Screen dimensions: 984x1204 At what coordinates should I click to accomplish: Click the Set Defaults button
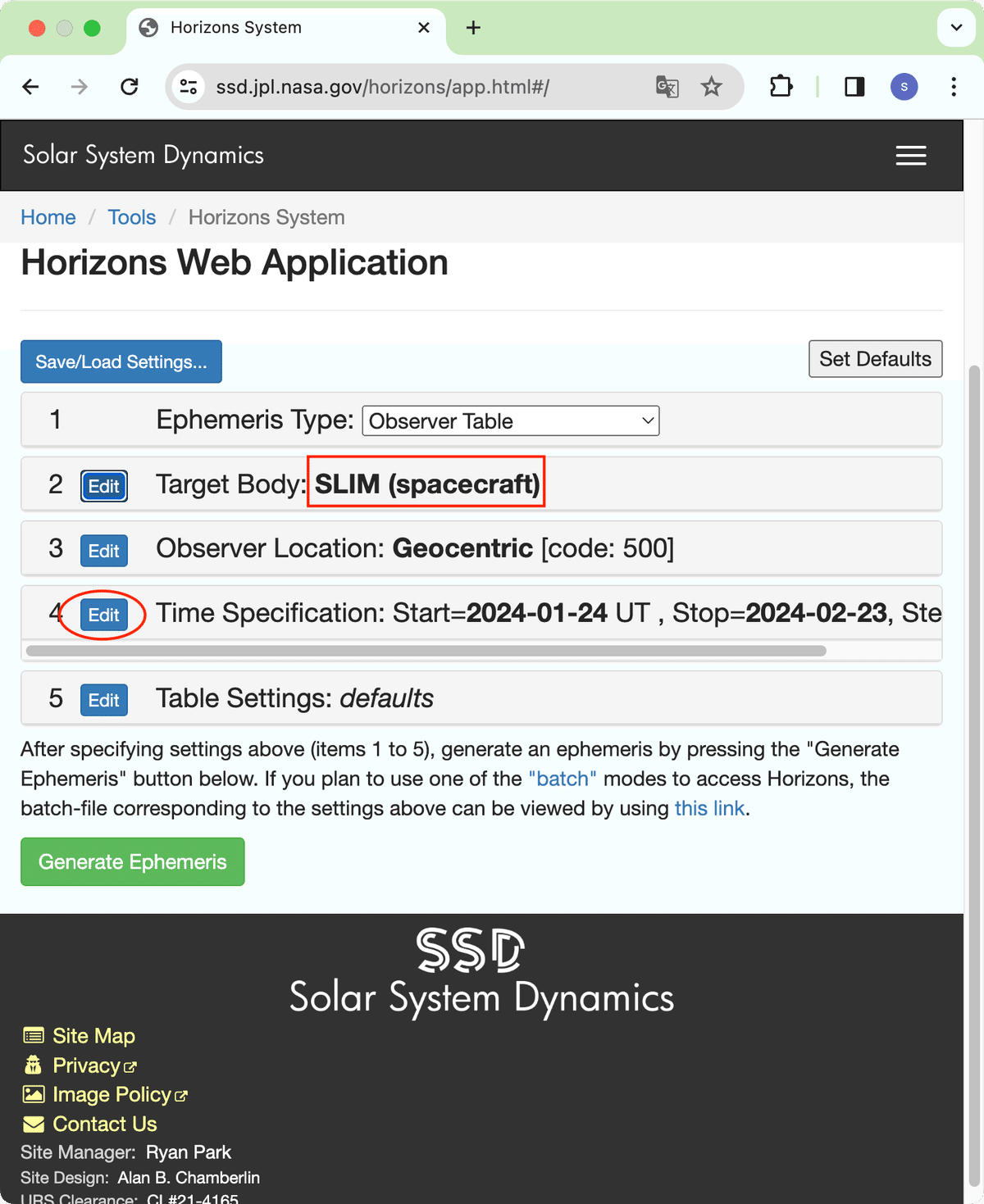click(876, 359)
